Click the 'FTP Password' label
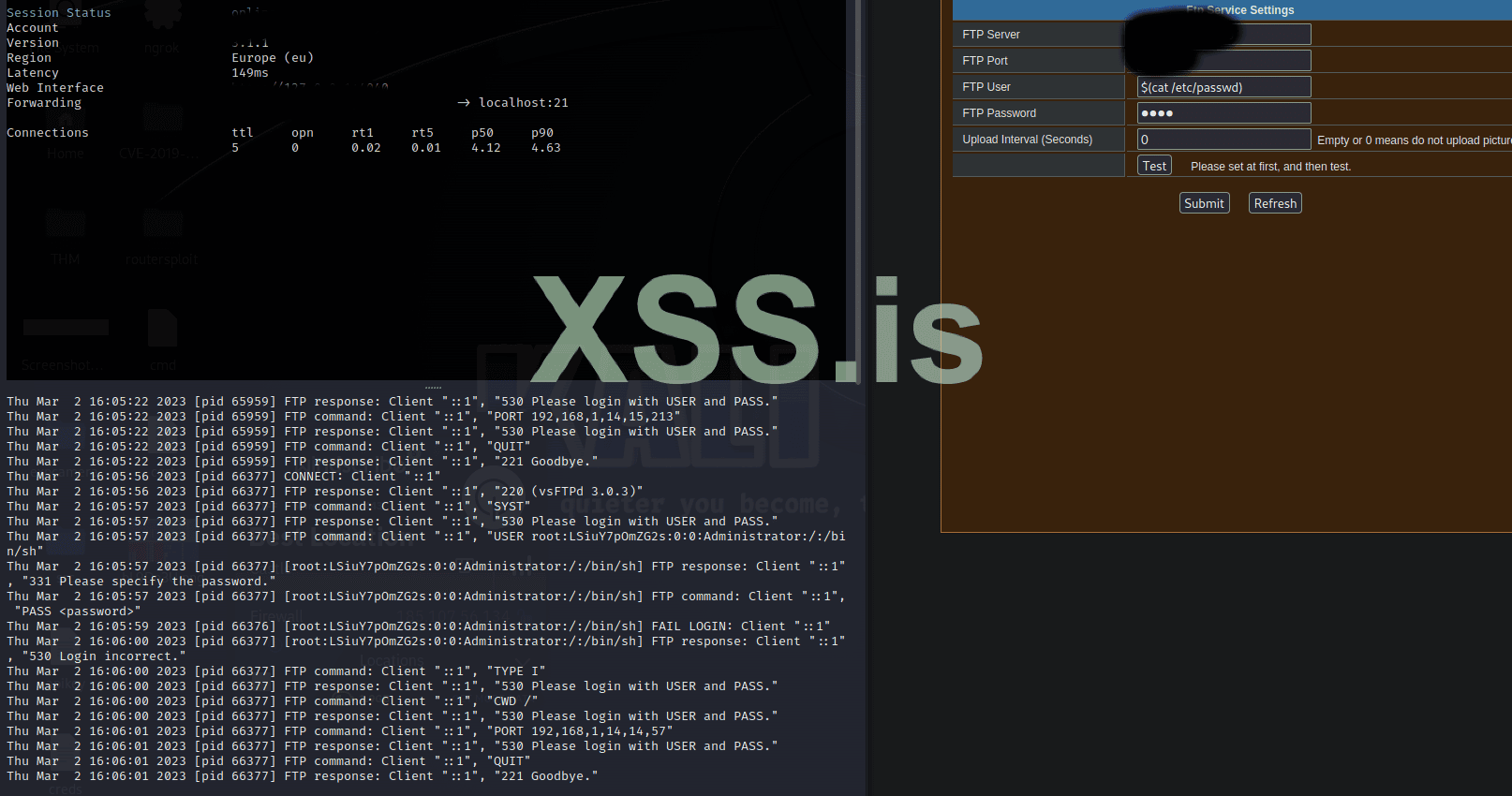The height and width of the screenshot is (796, 1512). (999, 113)
